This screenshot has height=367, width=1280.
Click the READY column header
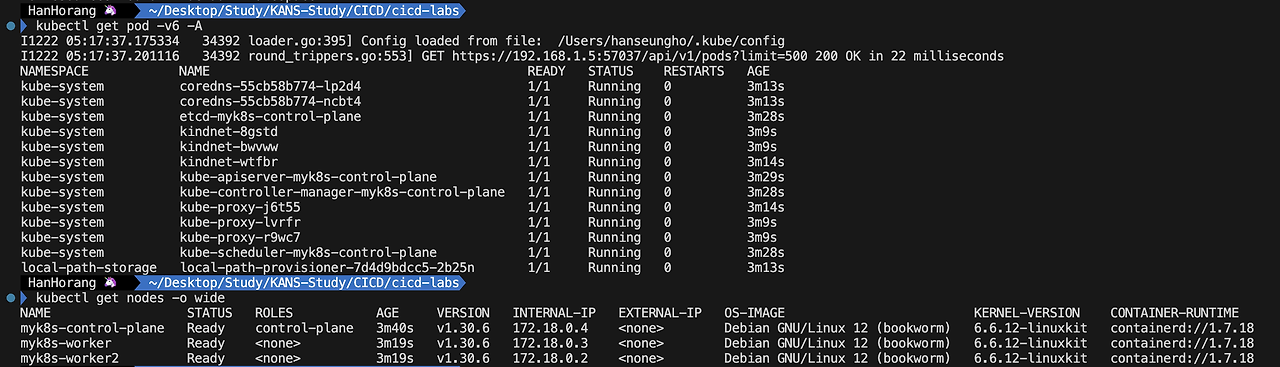pyautogui.click(x=546, y=71)
